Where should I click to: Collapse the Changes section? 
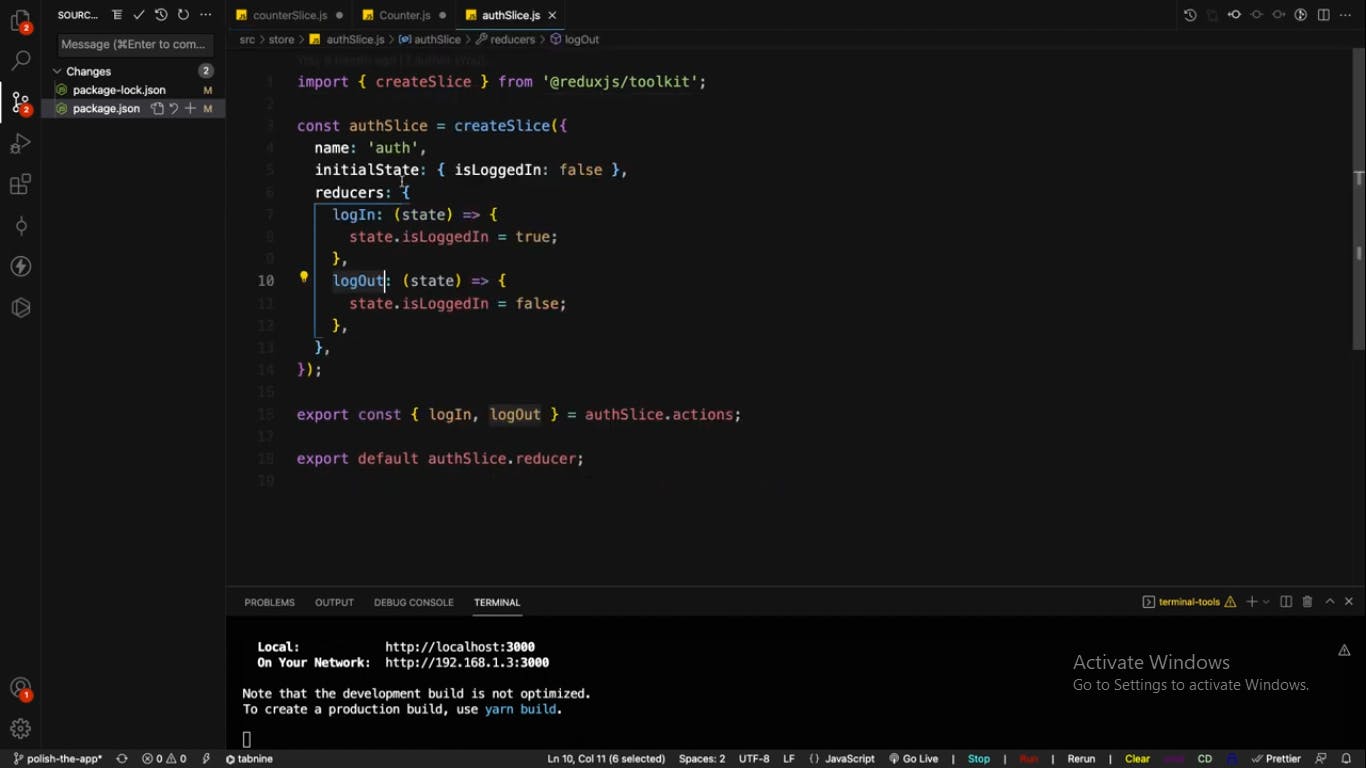57,71
